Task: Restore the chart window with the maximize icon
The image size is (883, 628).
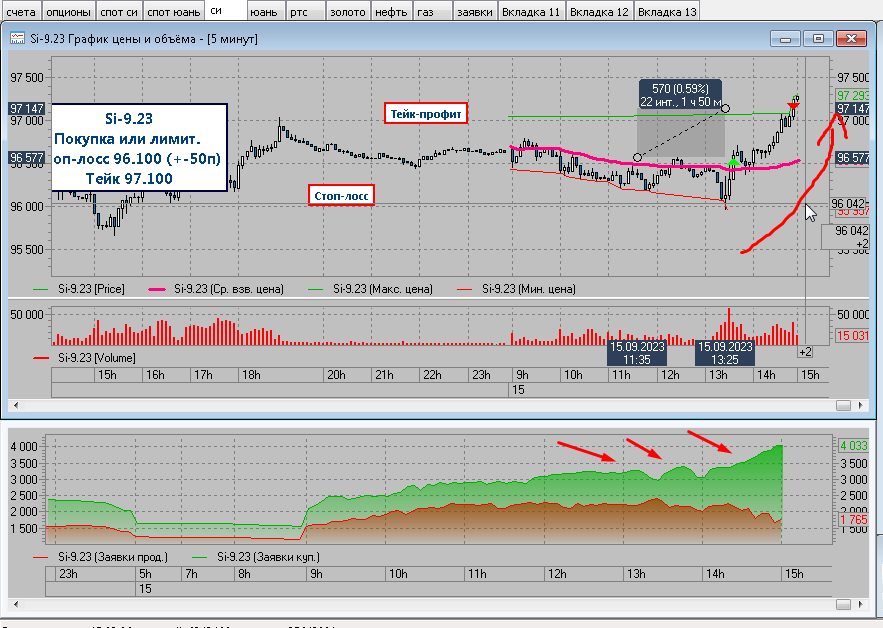Action: [818, 38]
